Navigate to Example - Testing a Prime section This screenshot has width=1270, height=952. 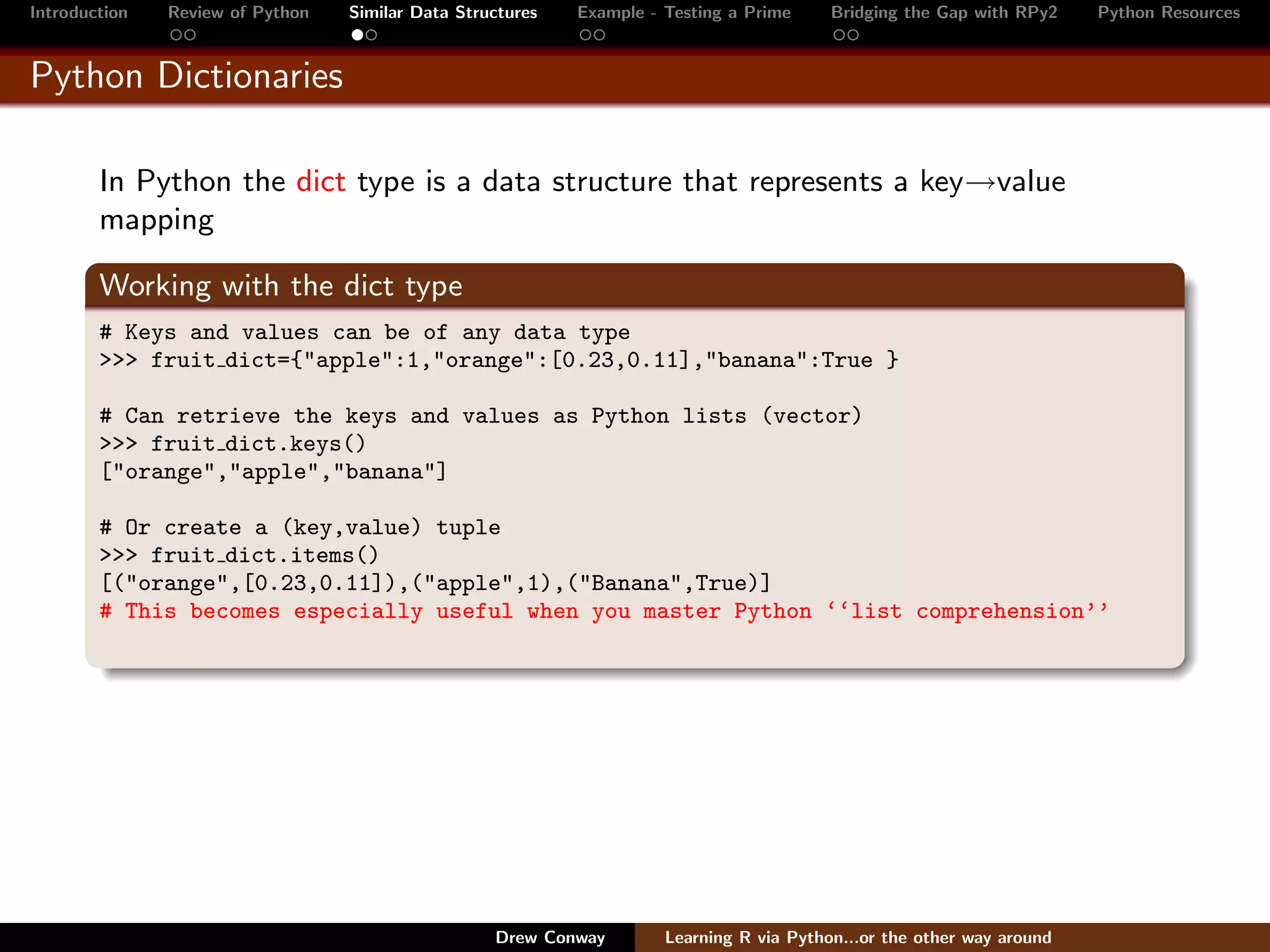coord(684,12)
